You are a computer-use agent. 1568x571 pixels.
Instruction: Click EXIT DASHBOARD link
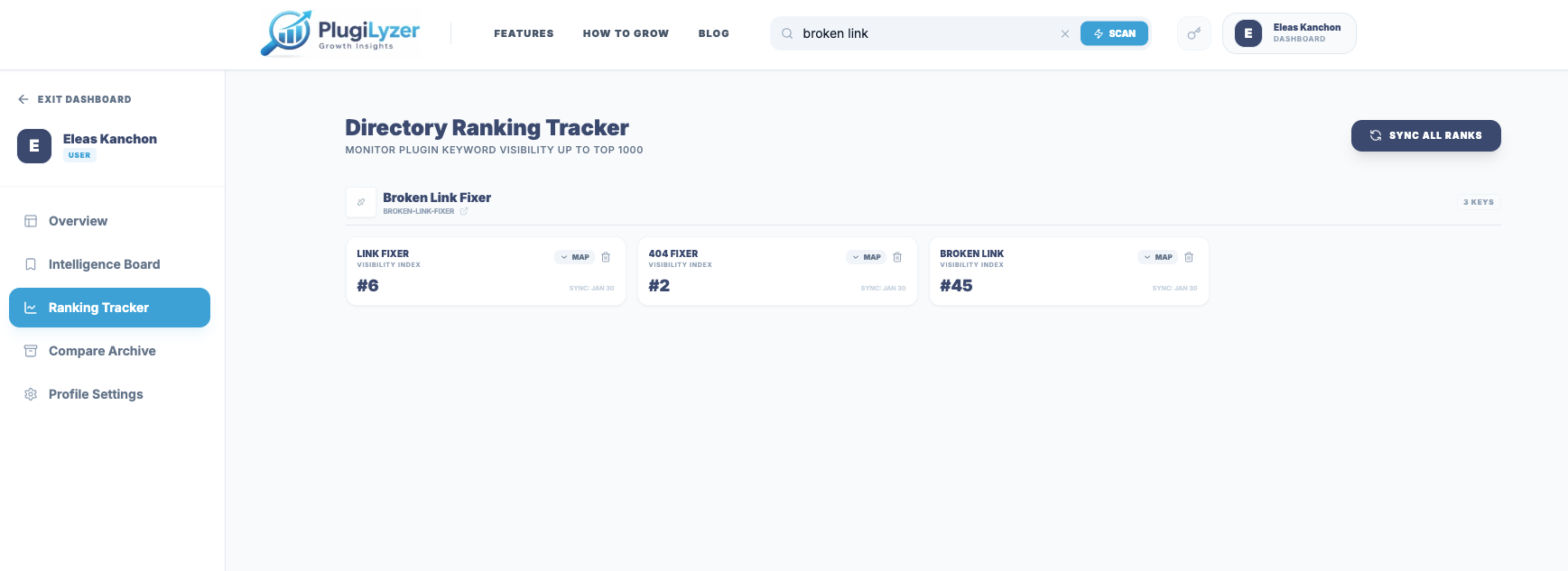coord(75,99)
